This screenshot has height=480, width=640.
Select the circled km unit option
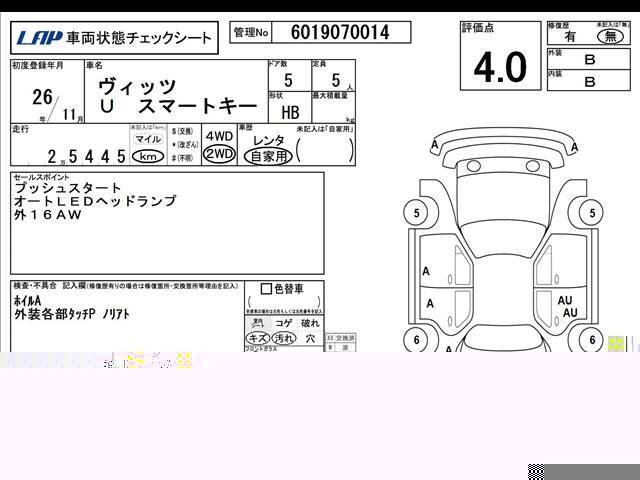(x=148, y=157)
